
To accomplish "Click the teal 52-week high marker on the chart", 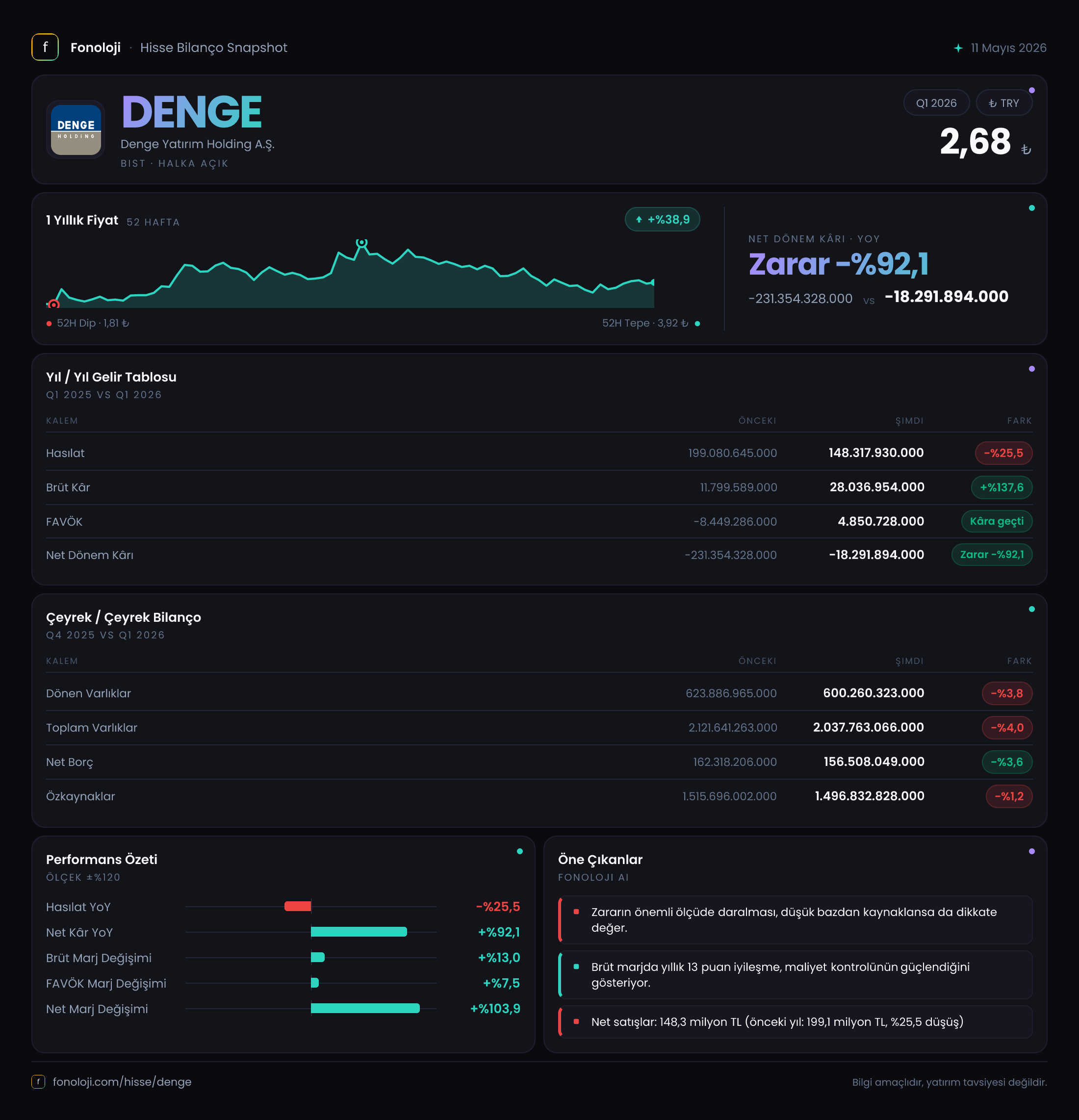I will tap(361, 243).
